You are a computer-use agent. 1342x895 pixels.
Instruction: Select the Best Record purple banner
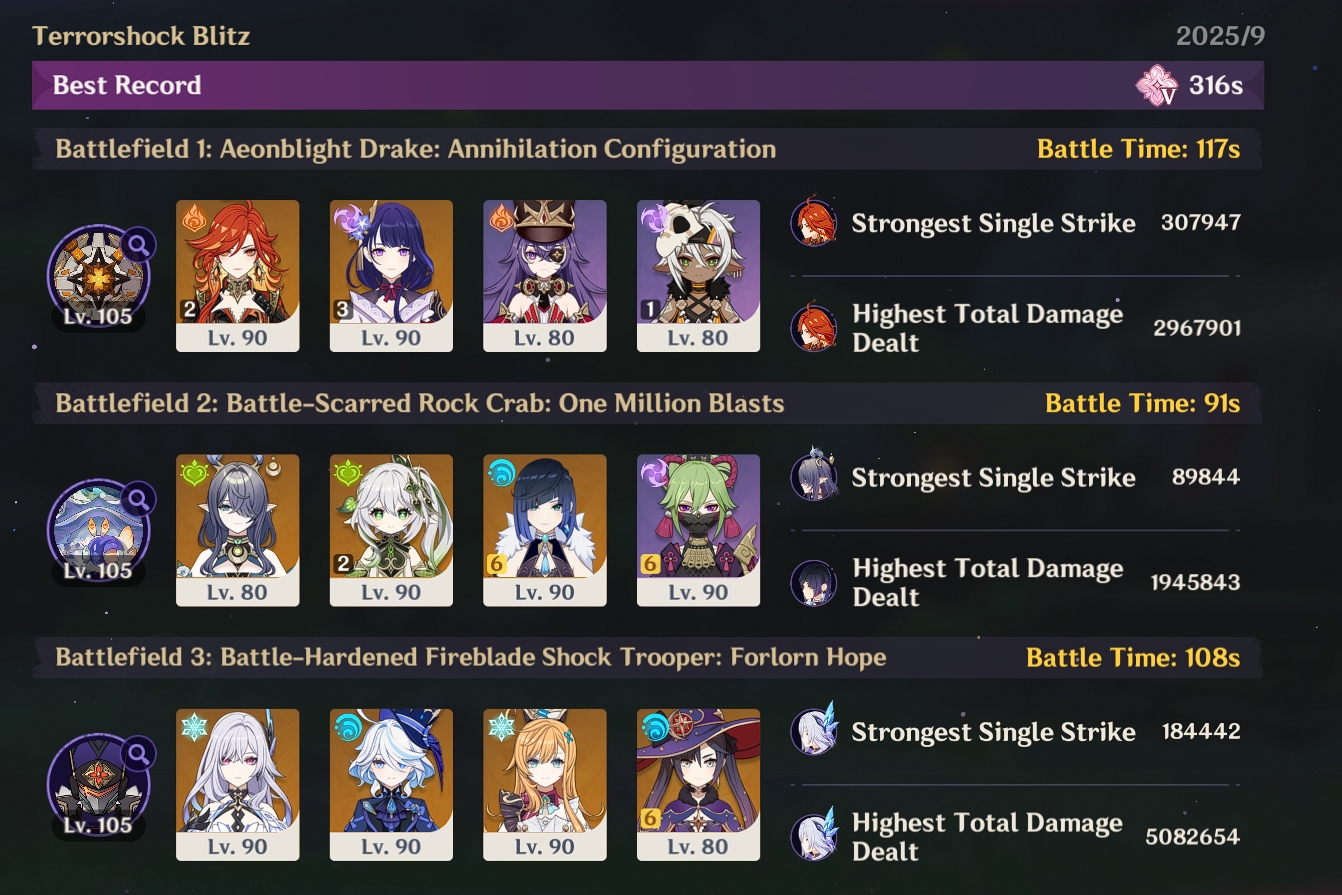[x=648, y=85]
